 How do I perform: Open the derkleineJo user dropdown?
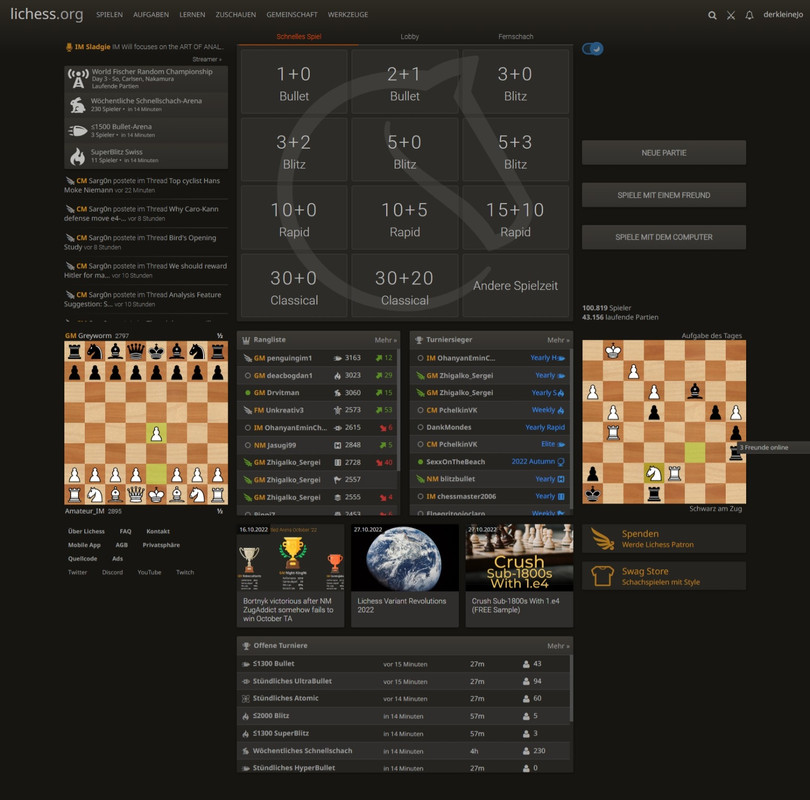point(783,15)
